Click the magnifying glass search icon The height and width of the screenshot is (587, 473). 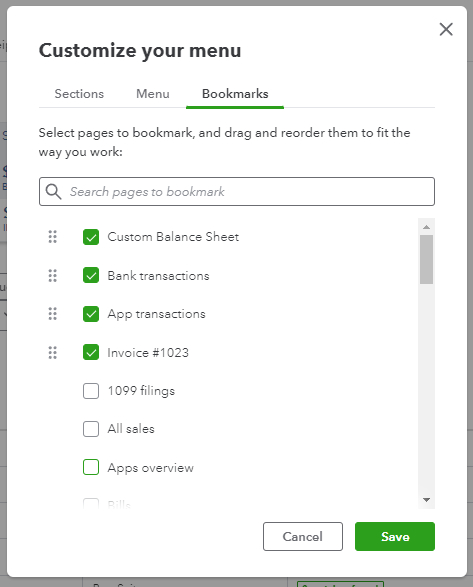tap(54, 192)
